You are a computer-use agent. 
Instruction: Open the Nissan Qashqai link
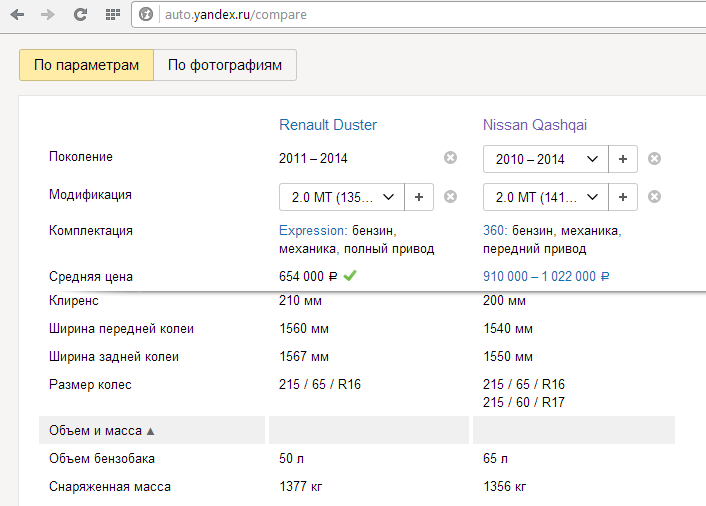(535, 125)
